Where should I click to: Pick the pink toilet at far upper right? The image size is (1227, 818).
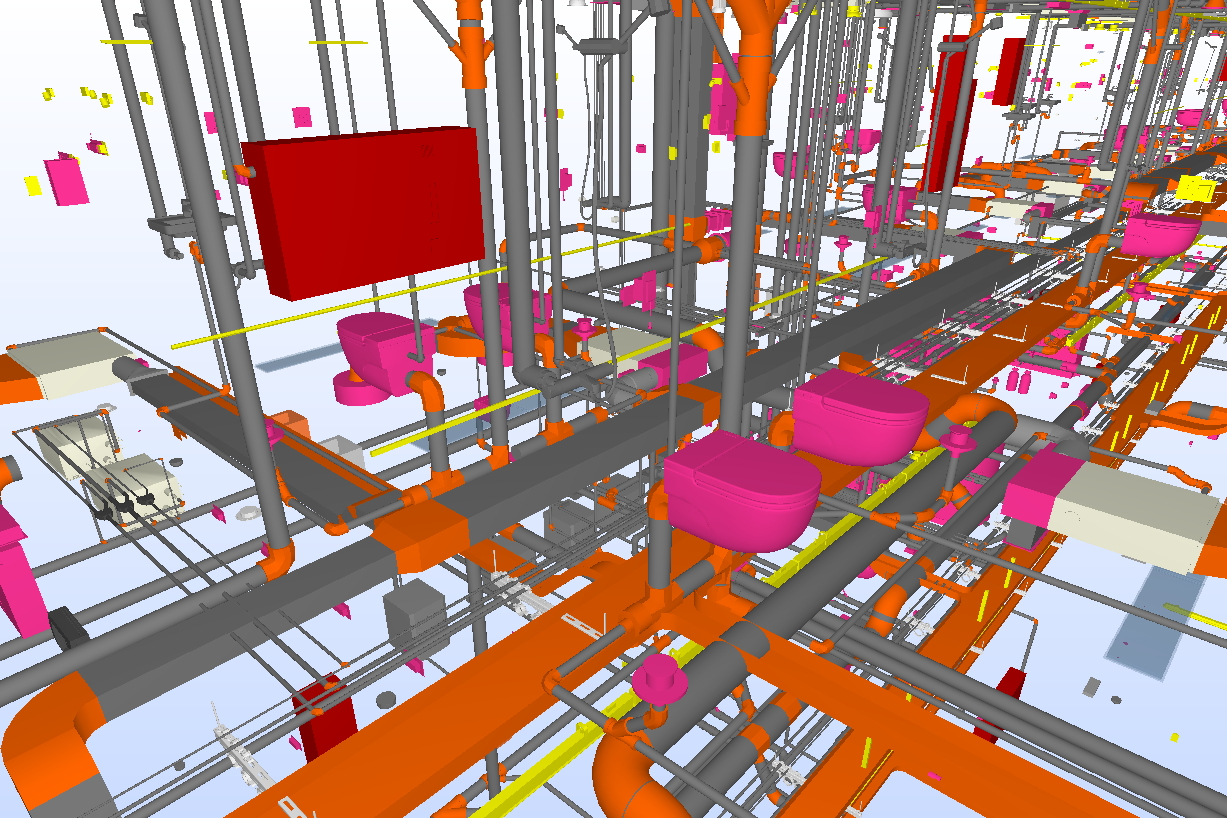(1158, 234)
